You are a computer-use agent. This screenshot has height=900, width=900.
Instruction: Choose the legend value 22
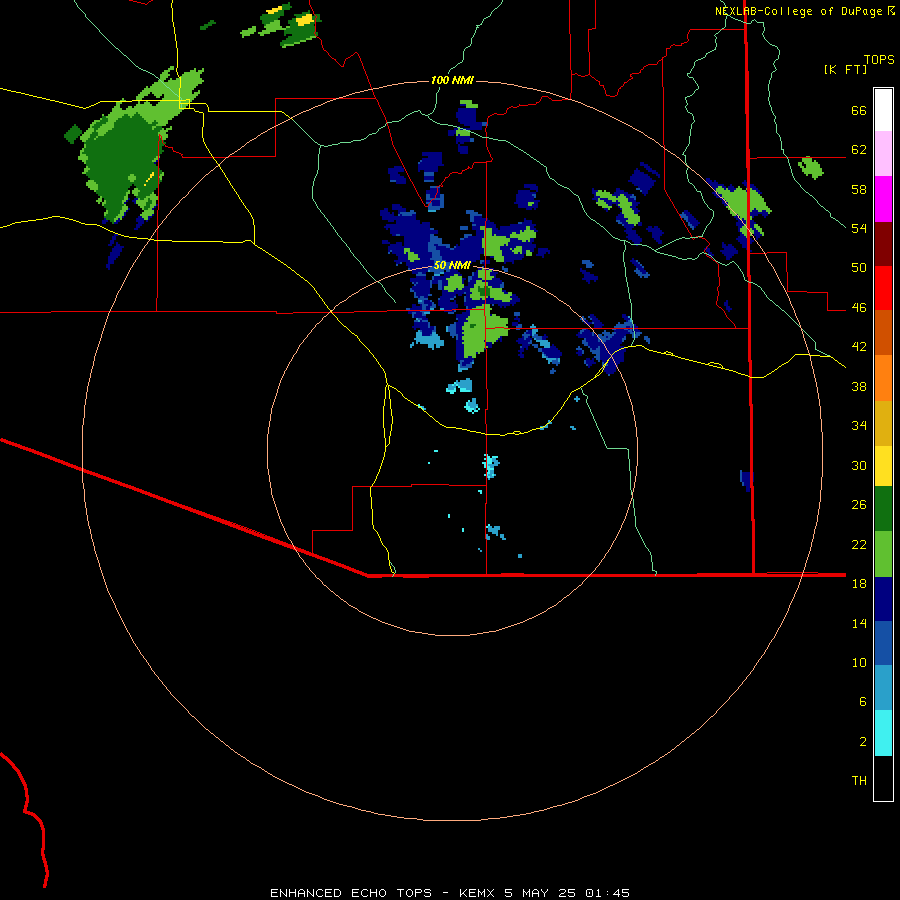coord(859,544)
